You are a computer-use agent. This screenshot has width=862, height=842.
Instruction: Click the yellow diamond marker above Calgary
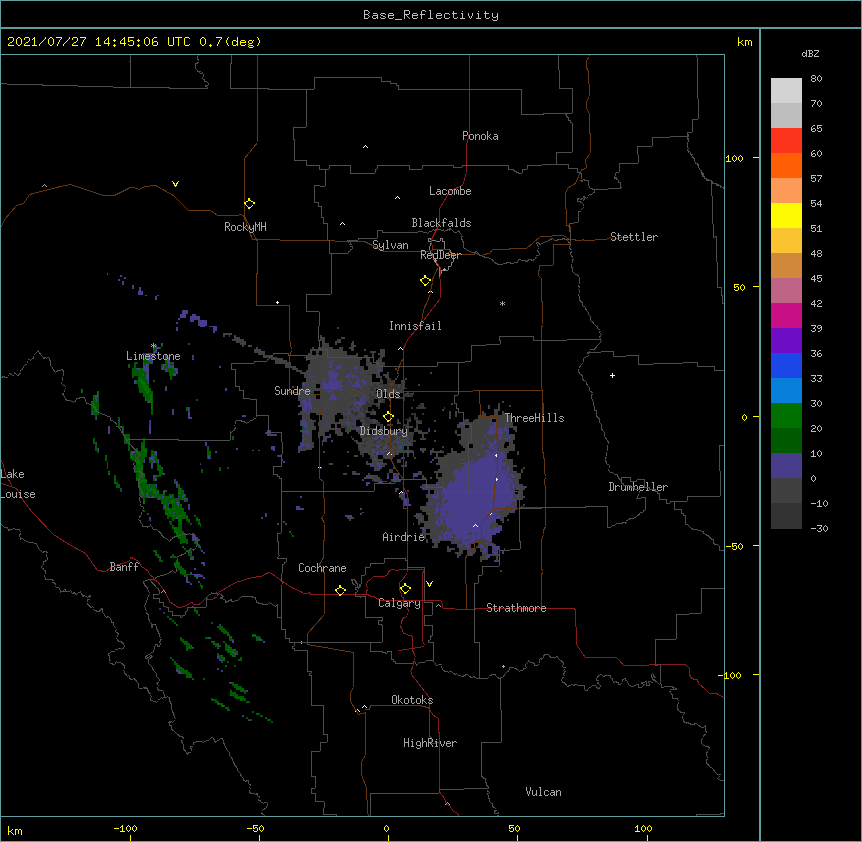coord(405,589)
